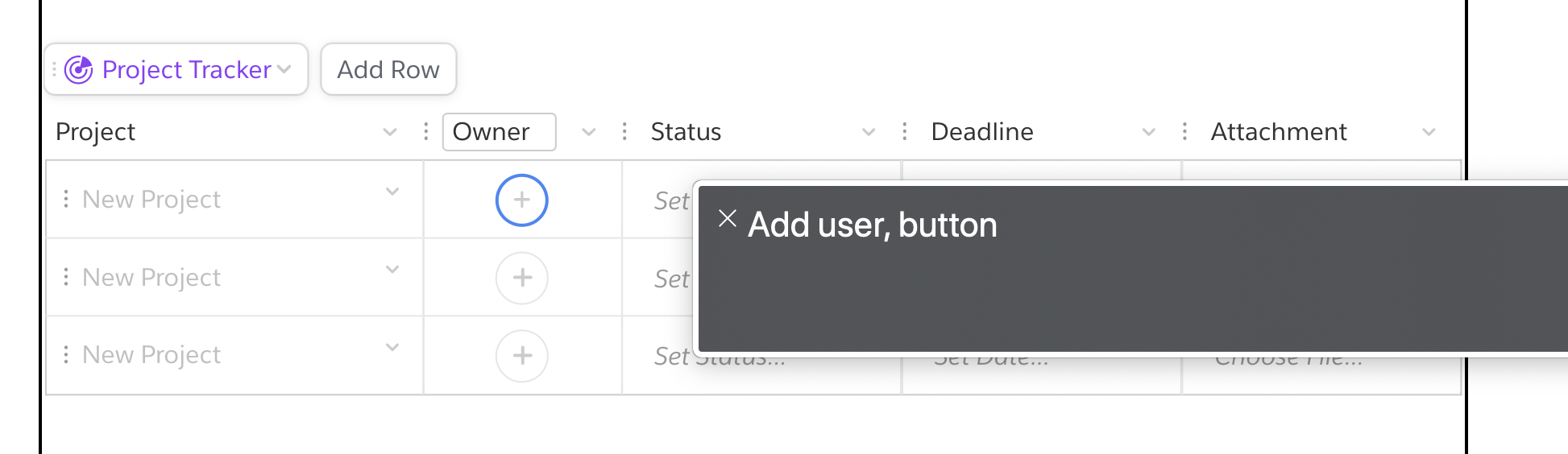This screenshot has width=1568, height=454.
Task: Expand the Project column options chevron
Action: (390, 132)
